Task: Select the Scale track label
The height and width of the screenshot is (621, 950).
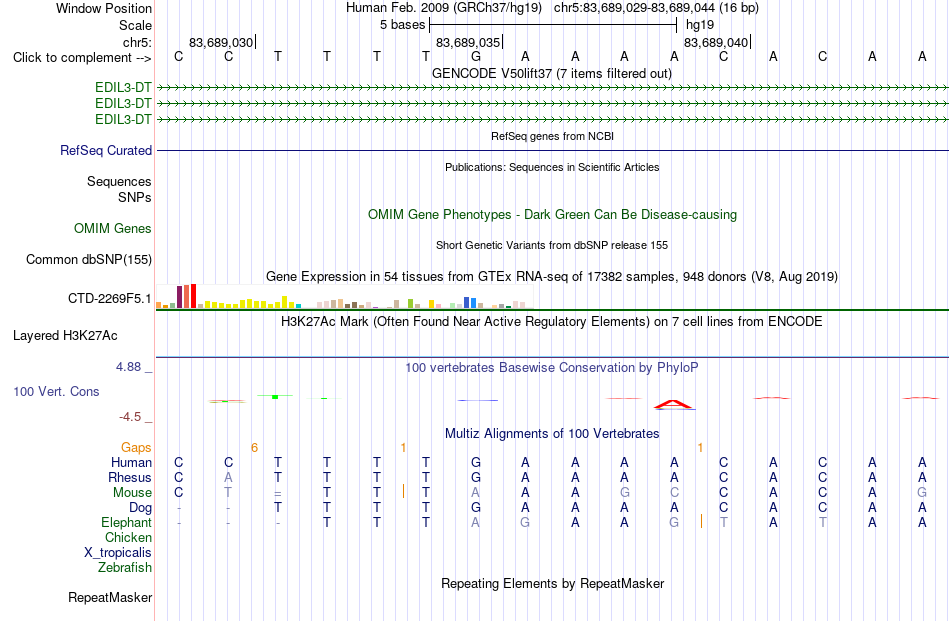Action: pos(135,25)
